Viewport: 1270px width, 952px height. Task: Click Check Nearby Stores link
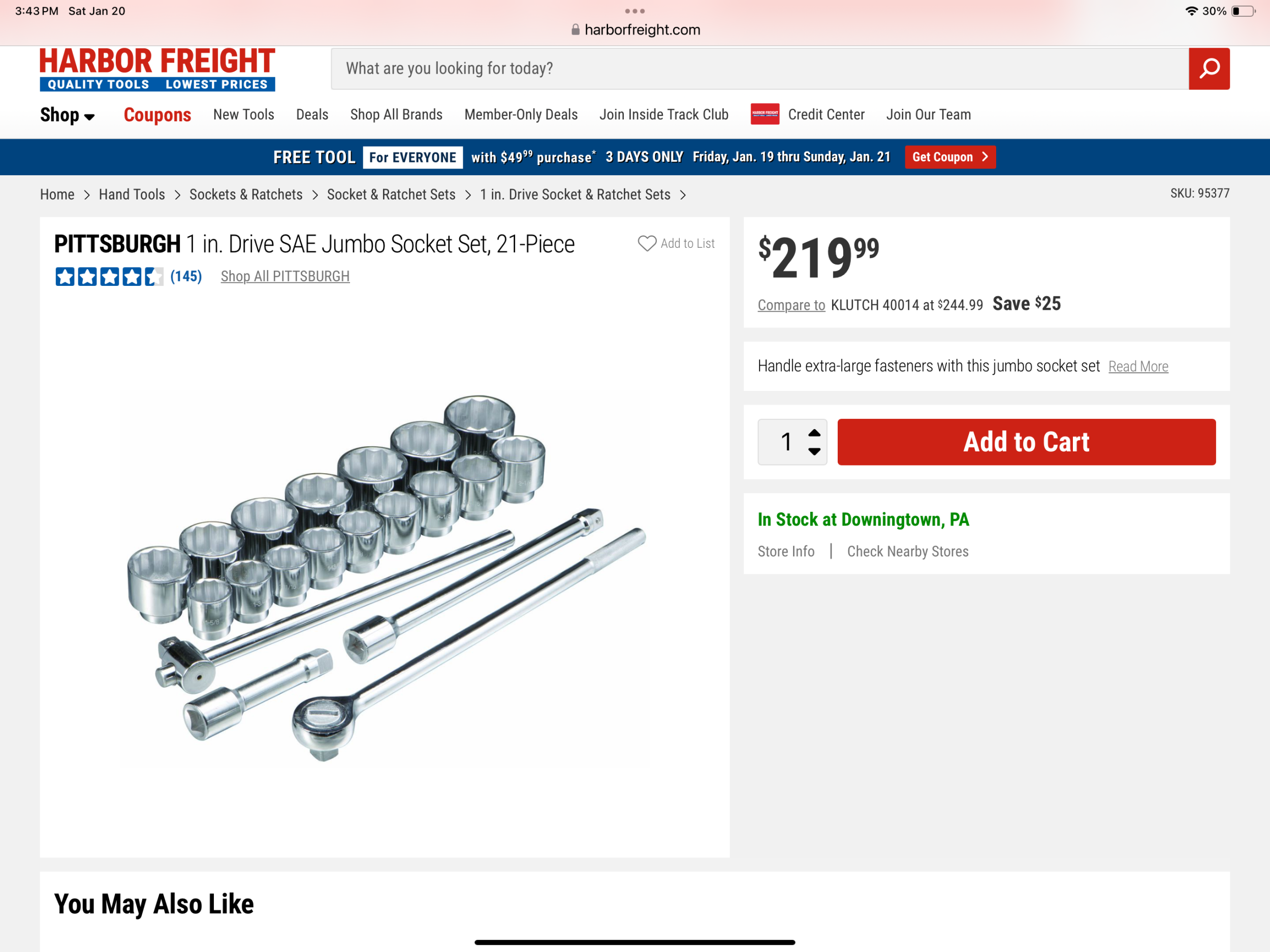click(x=908, y=551)
